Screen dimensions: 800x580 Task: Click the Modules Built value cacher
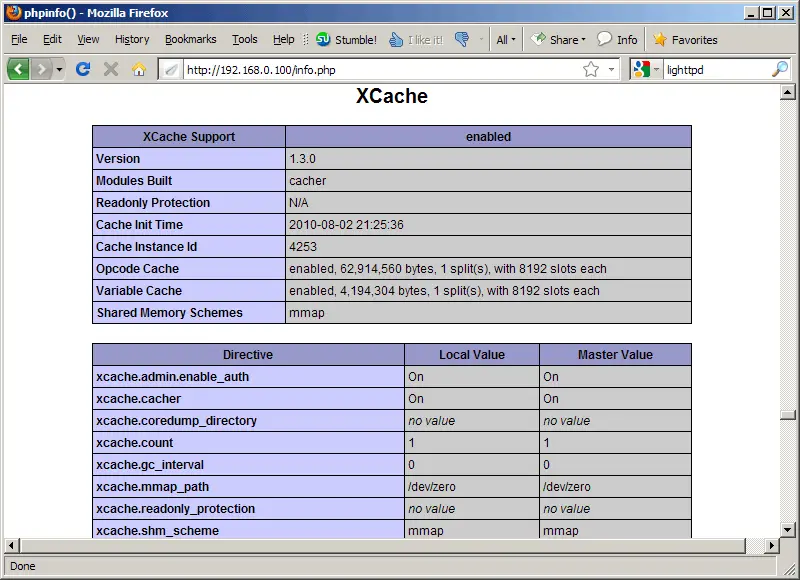point(308,181)
